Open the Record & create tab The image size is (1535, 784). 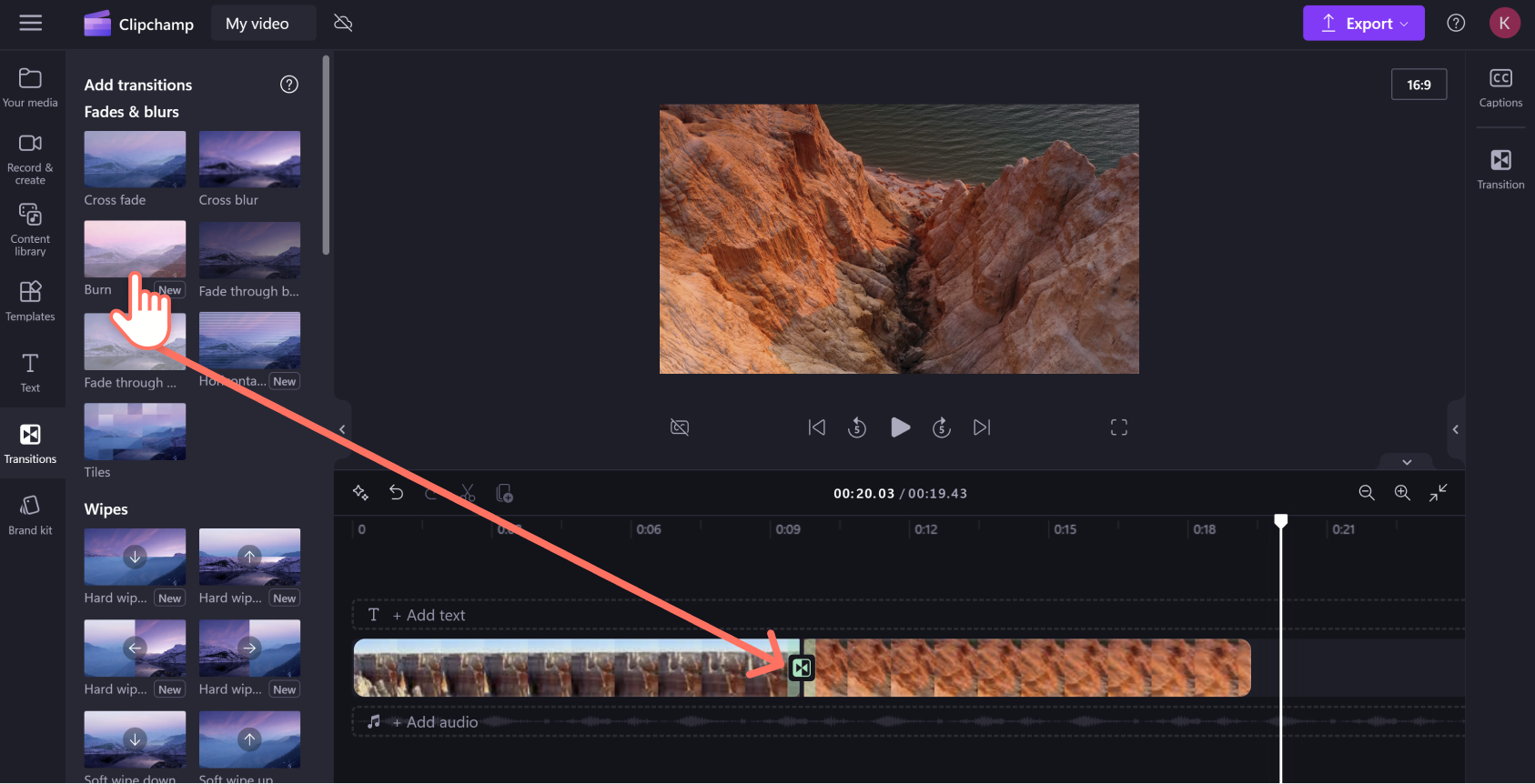click(30, 160)
